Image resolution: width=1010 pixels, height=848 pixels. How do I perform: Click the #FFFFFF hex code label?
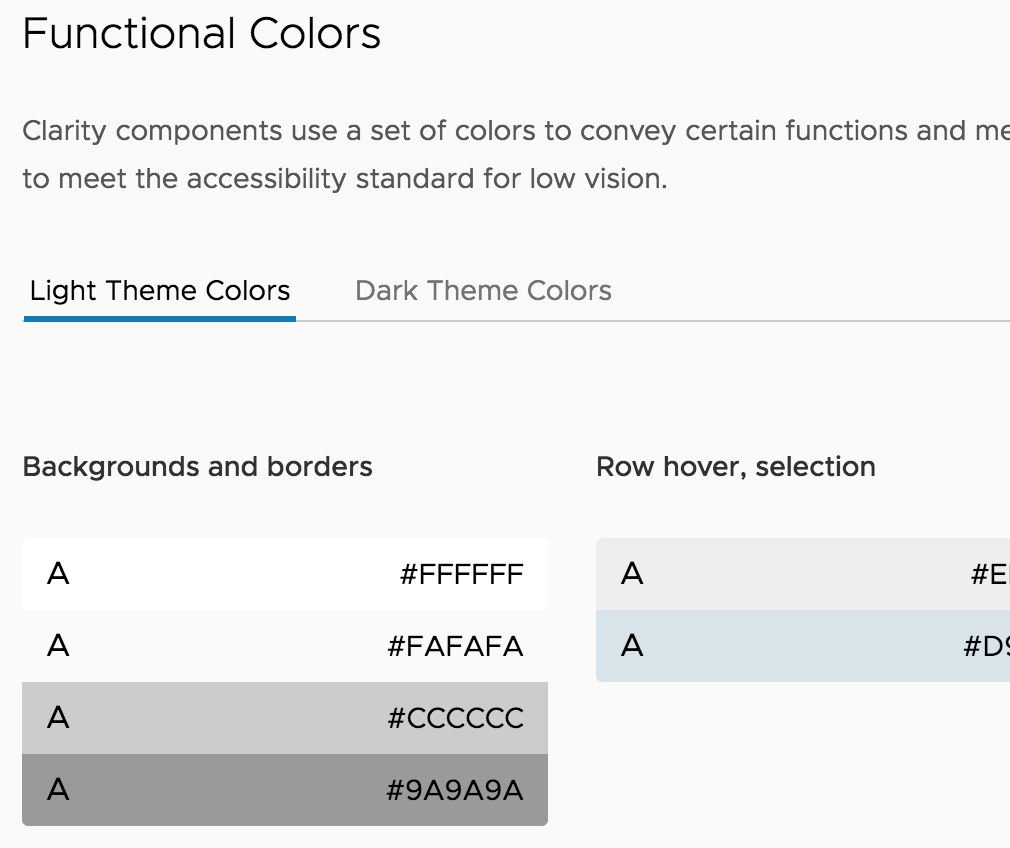click(x=456, y=574)
